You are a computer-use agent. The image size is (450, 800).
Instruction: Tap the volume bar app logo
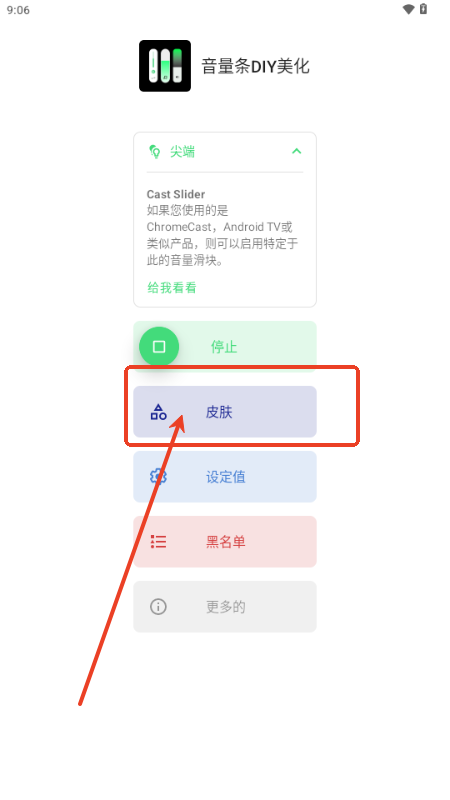pos(165,66)
